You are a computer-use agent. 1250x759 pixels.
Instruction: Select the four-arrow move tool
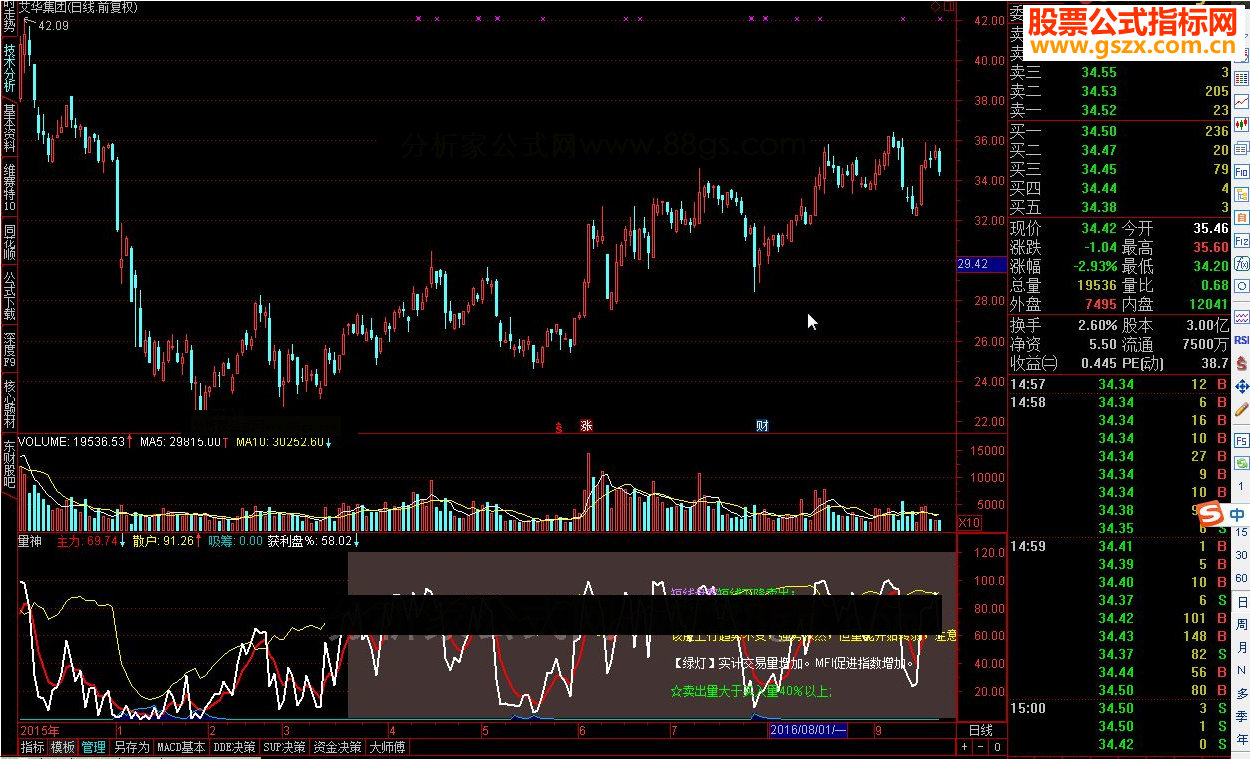coord(1242,387)
